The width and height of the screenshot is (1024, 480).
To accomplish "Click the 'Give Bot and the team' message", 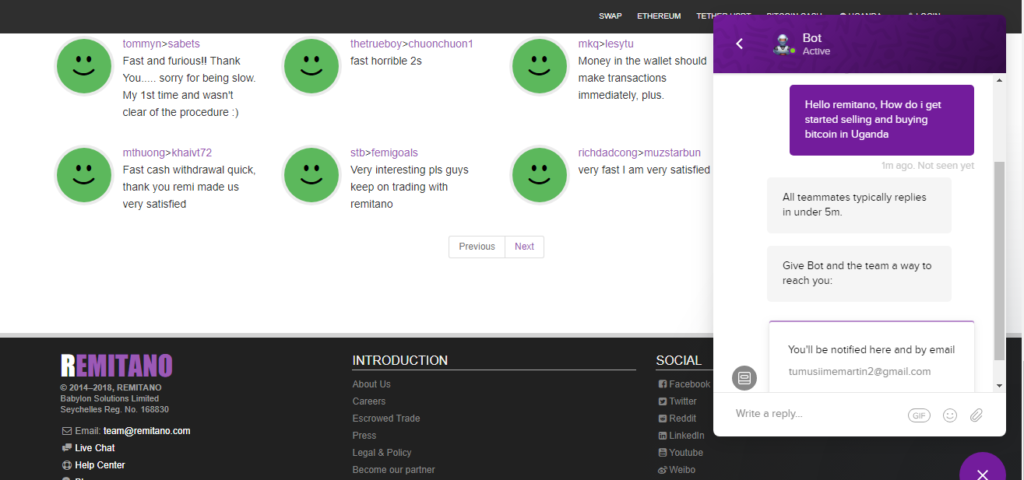I will coord(859,274).
